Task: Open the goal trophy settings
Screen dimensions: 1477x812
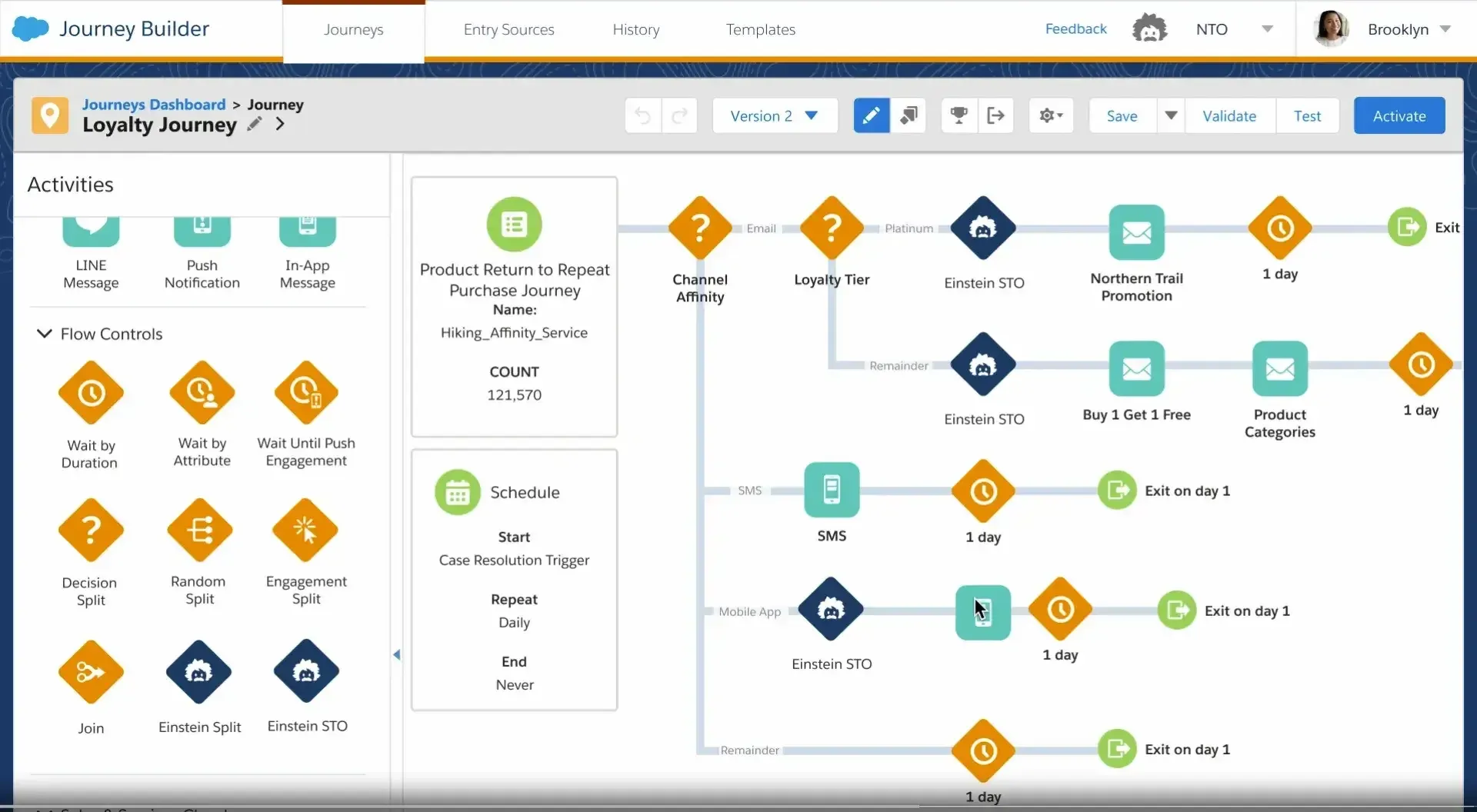Action: [x=959, y=115]
